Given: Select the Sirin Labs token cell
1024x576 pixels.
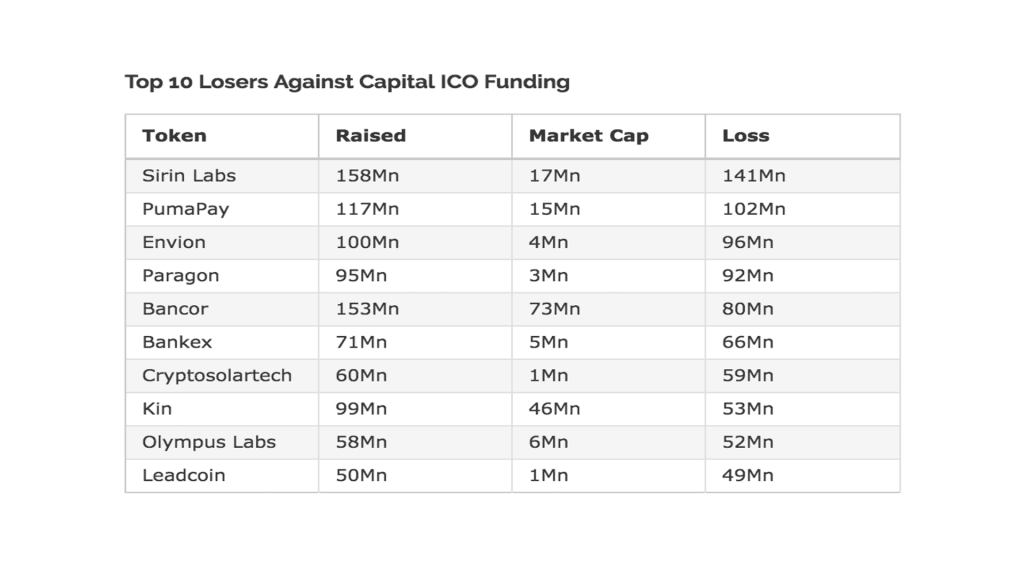Looking at the screenshot, I should point(189,176).
